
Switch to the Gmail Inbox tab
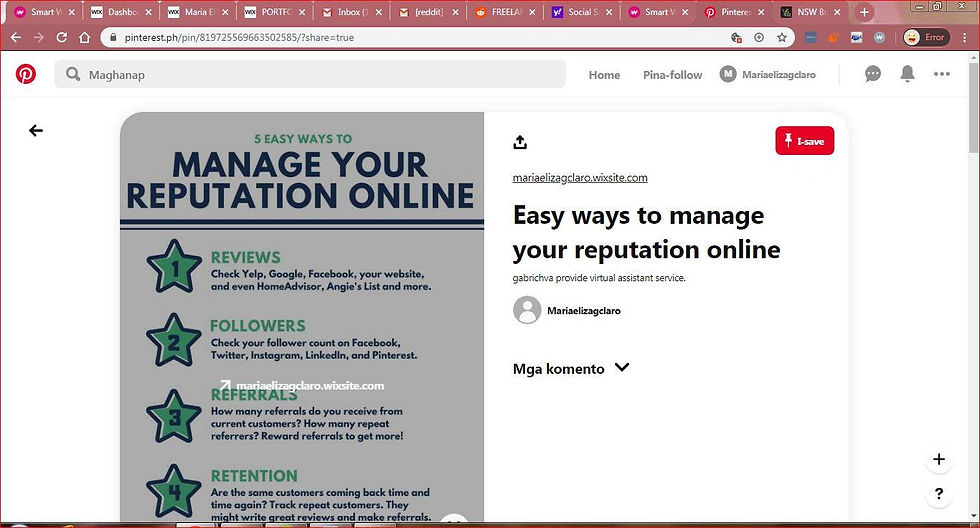352,12
